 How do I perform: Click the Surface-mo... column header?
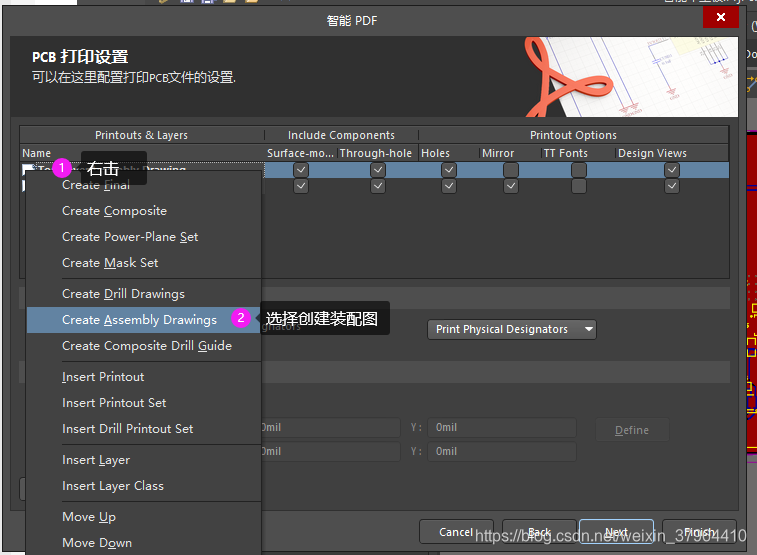point(300,153)
